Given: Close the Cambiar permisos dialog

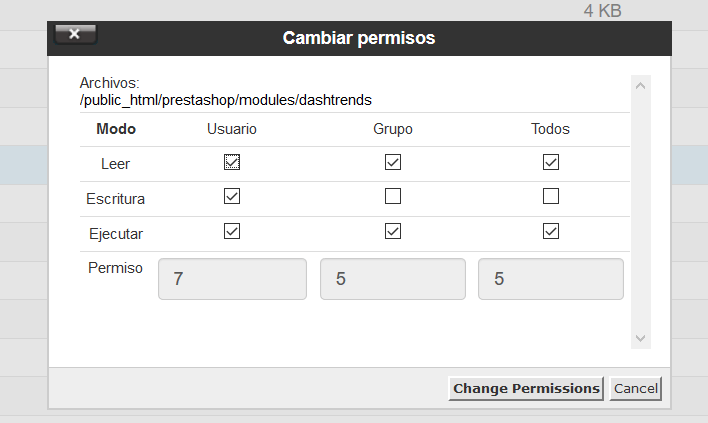Looking at the screenshot, I should 75,34.
